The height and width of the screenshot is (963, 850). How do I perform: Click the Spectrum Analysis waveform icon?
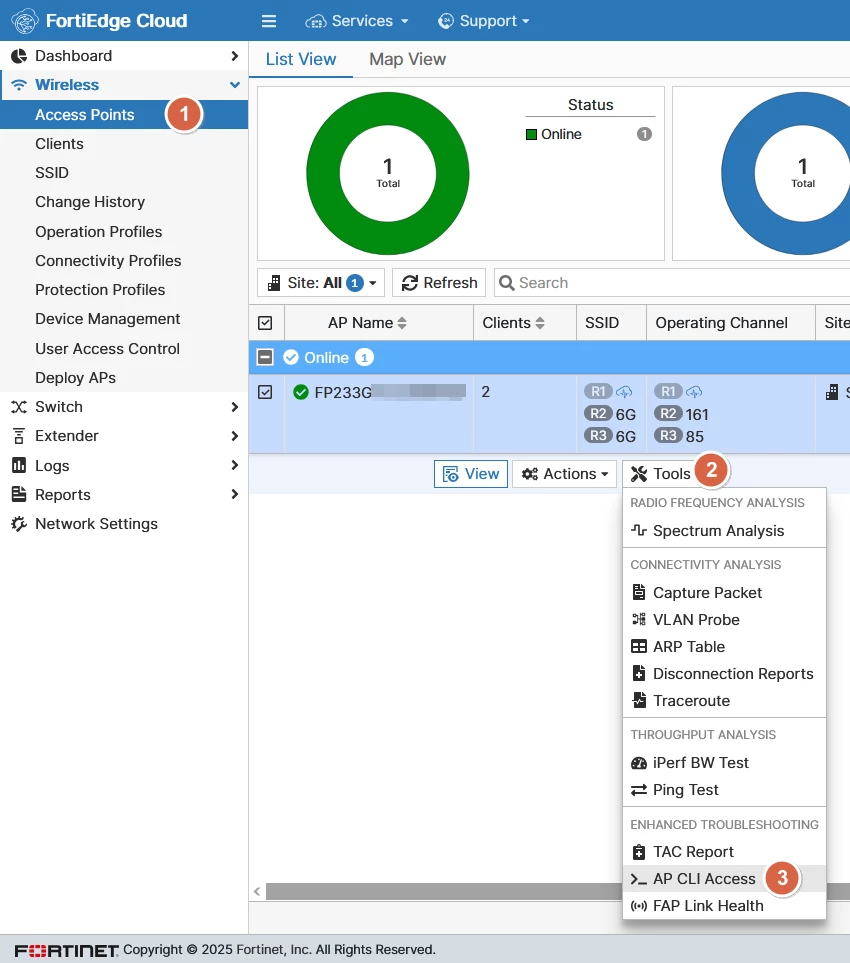pyautogui.click(x=639, y=530)
